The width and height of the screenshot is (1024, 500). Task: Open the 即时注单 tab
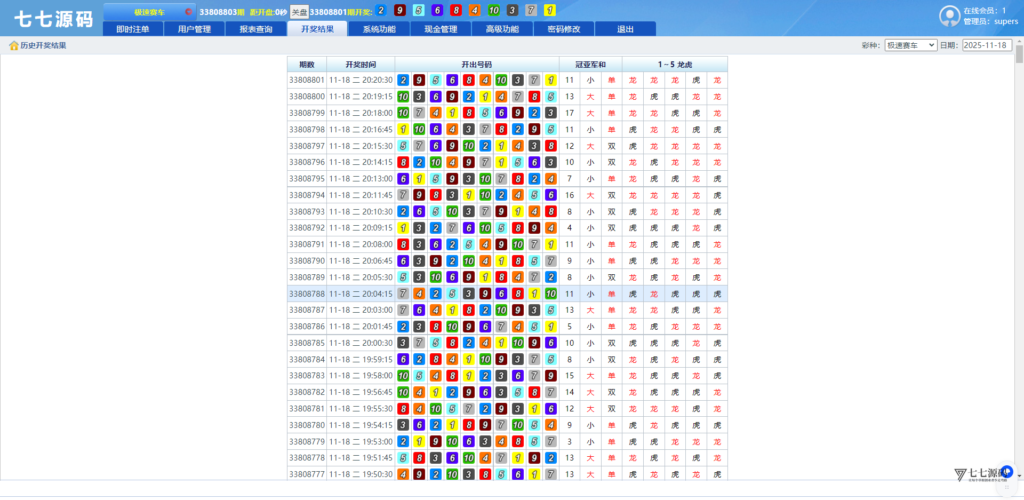[x=133, y=29]
